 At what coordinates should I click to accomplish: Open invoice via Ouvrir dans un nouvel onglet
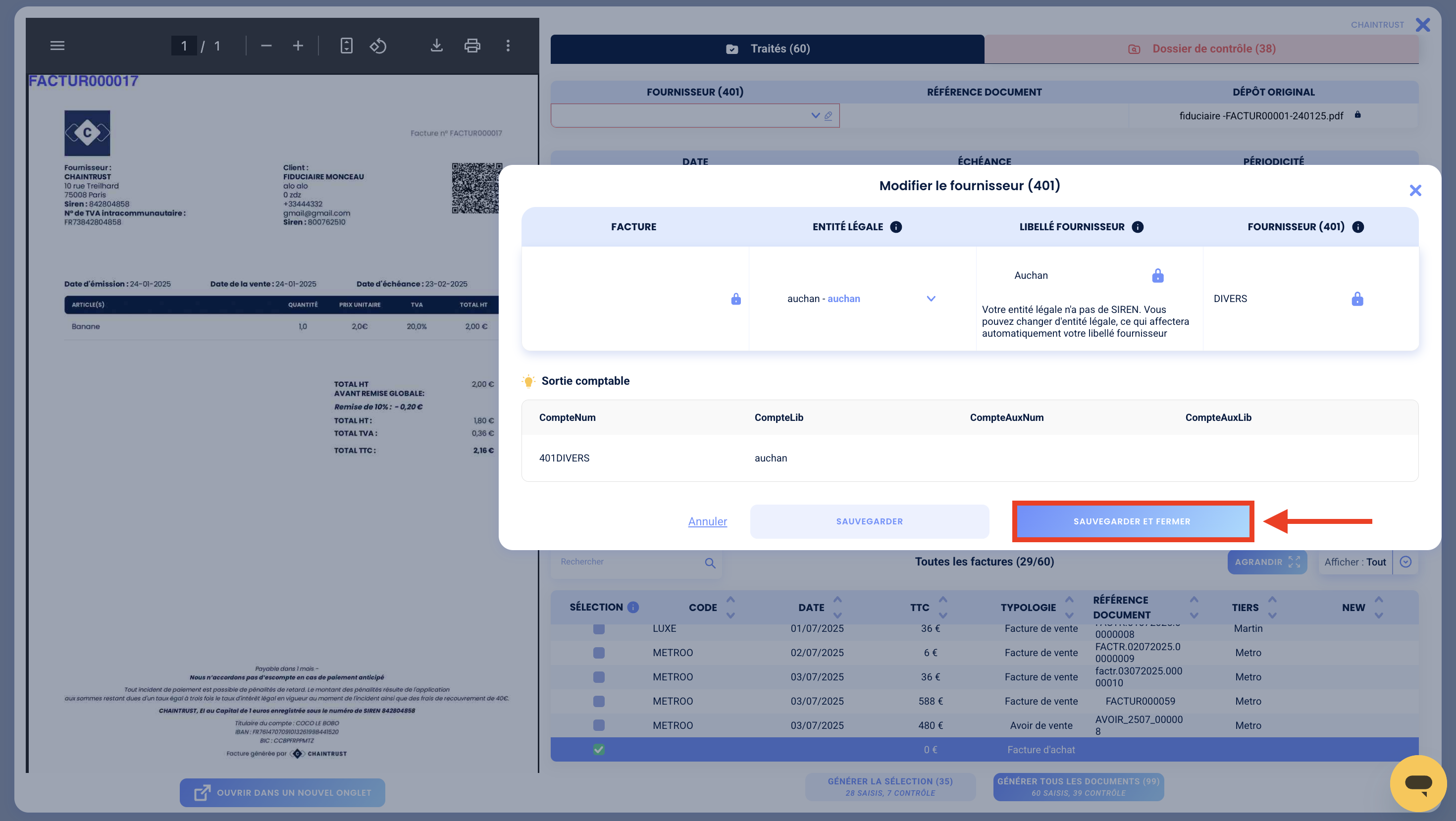(282, 793)
